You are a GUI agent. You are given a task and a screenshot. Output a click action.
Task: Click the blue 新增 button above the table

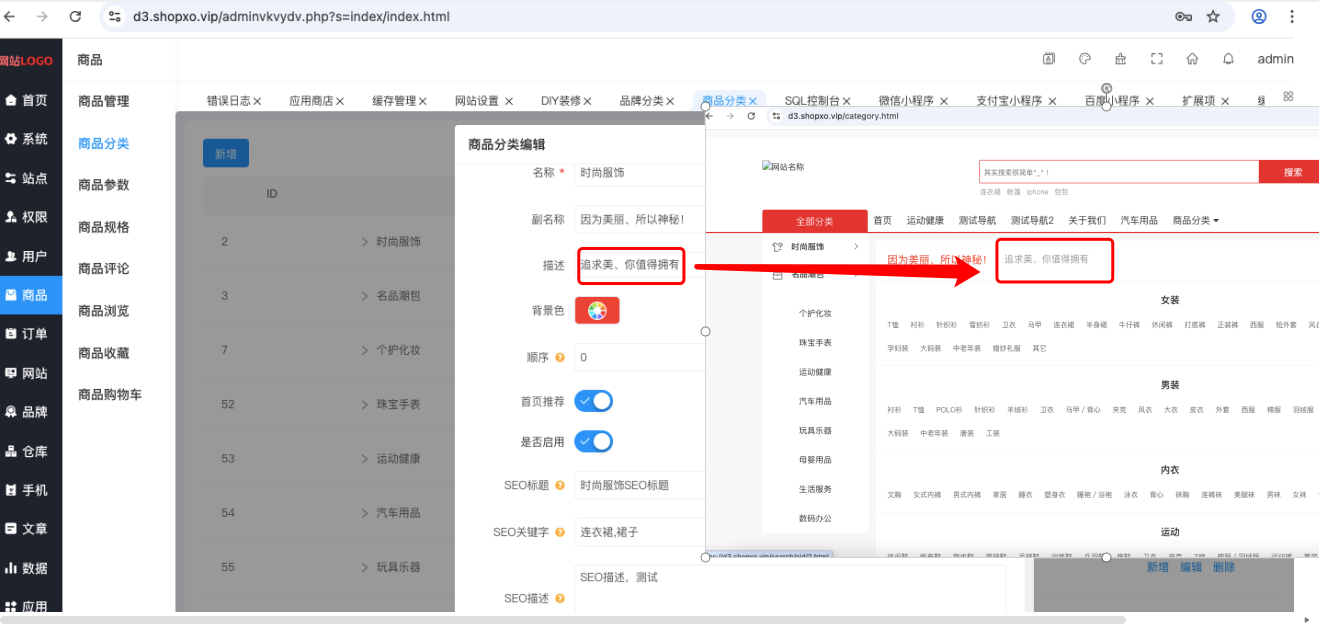[x=226, y=153]
